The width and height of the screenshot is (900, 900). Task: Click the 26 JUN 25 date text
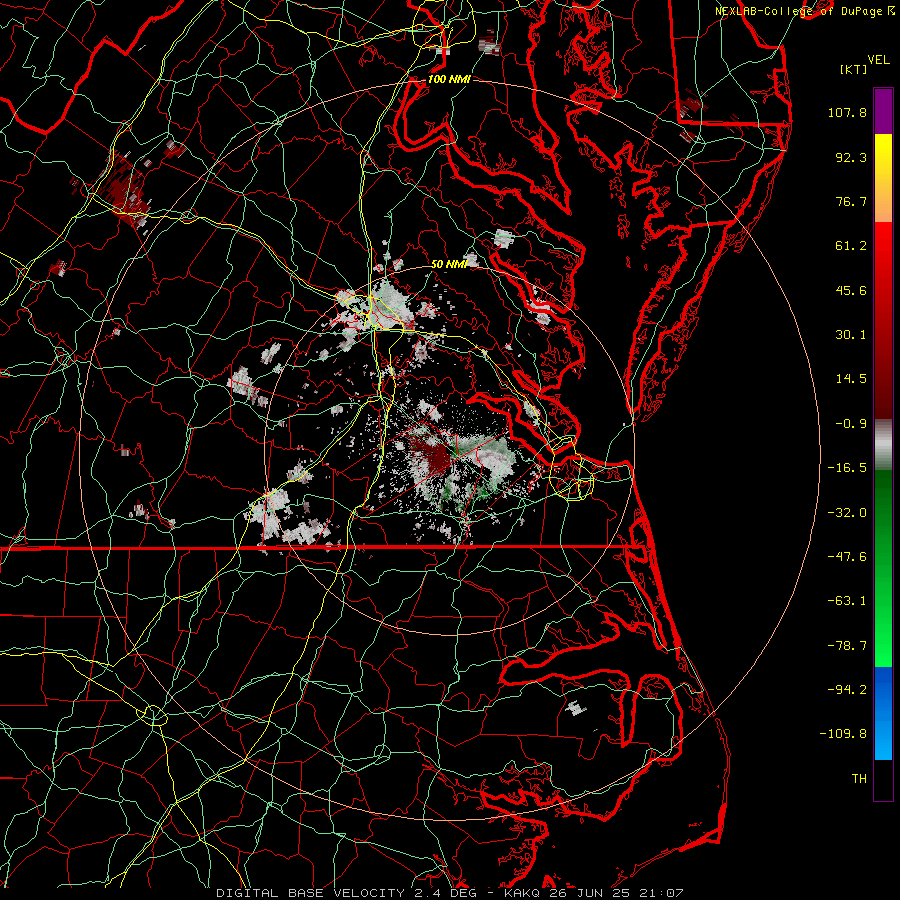pos(593,893)
